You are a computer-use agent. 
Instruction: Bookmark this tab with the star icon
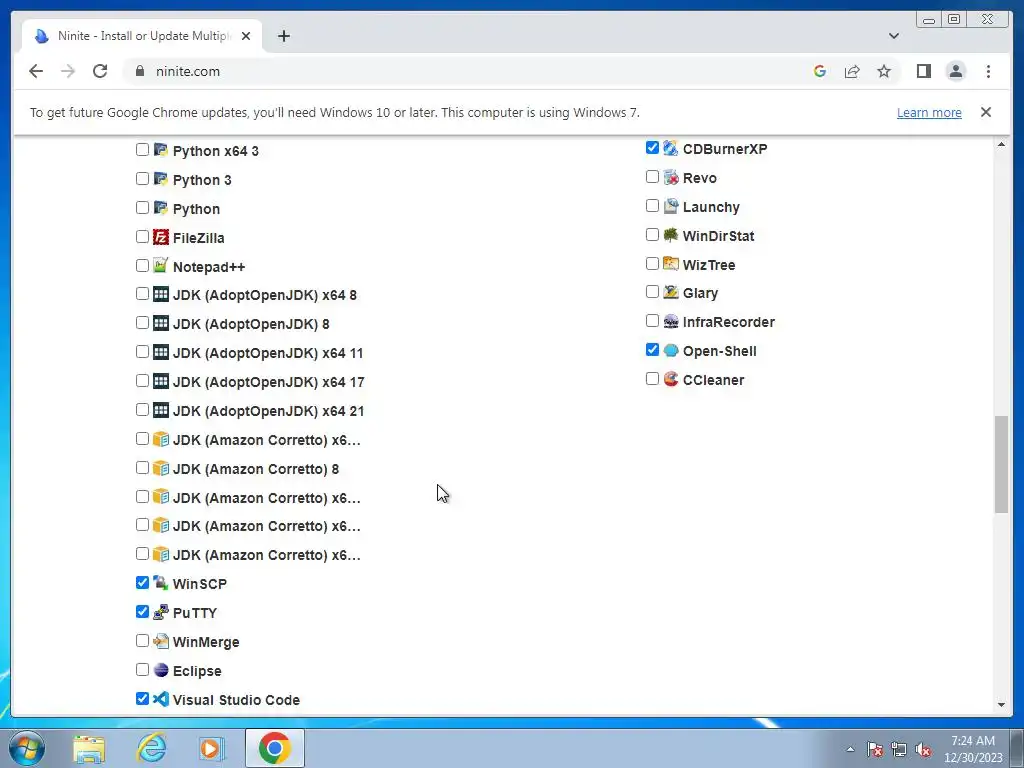click(884, 71)
